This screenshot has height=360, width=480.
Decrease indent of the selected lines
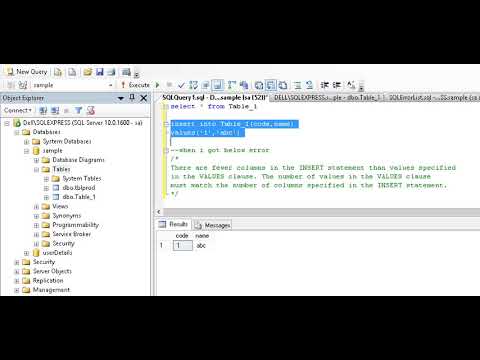point(325,85)
